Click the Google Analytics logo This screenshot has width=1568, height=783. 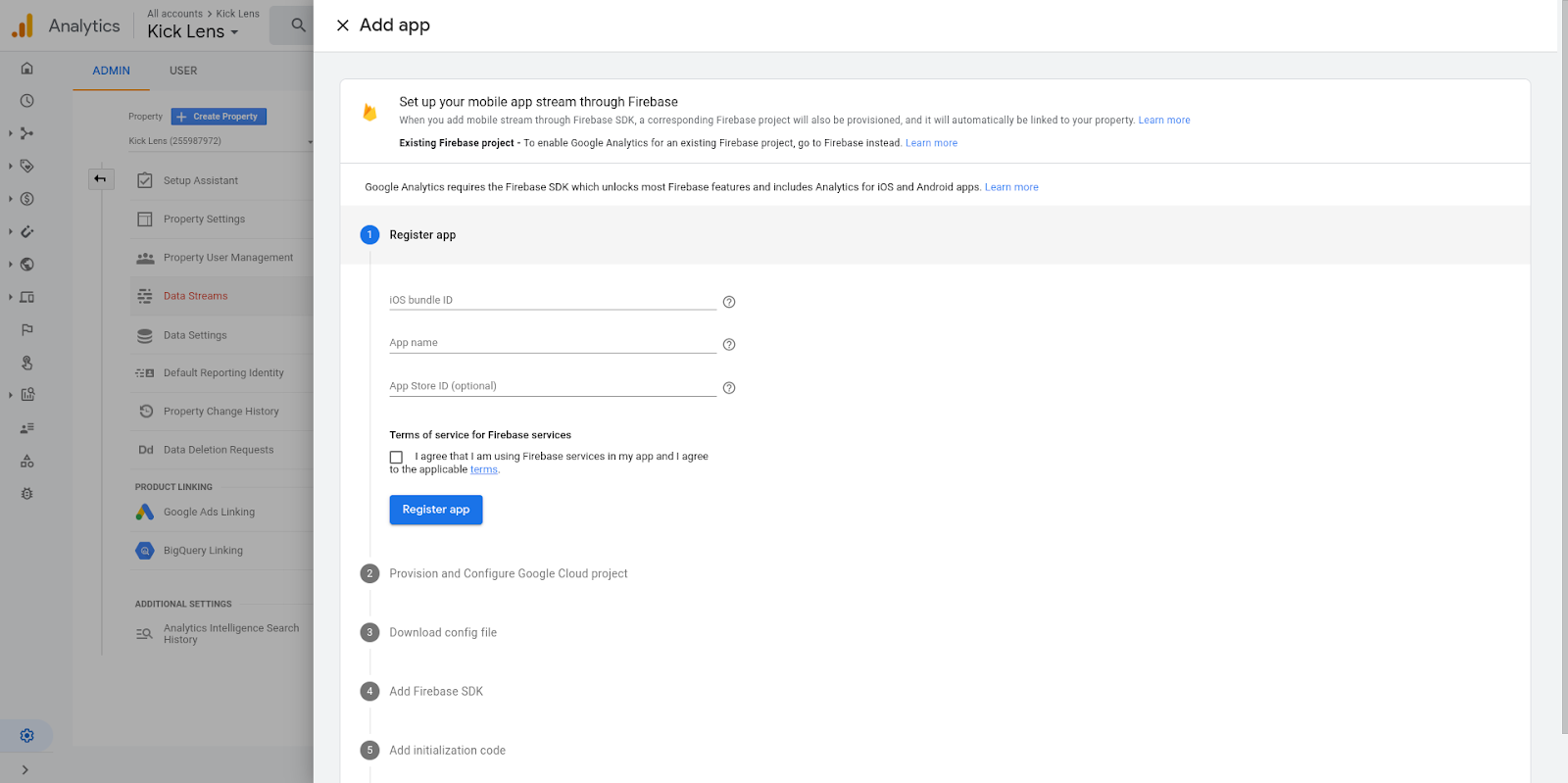tap(23, 25)
